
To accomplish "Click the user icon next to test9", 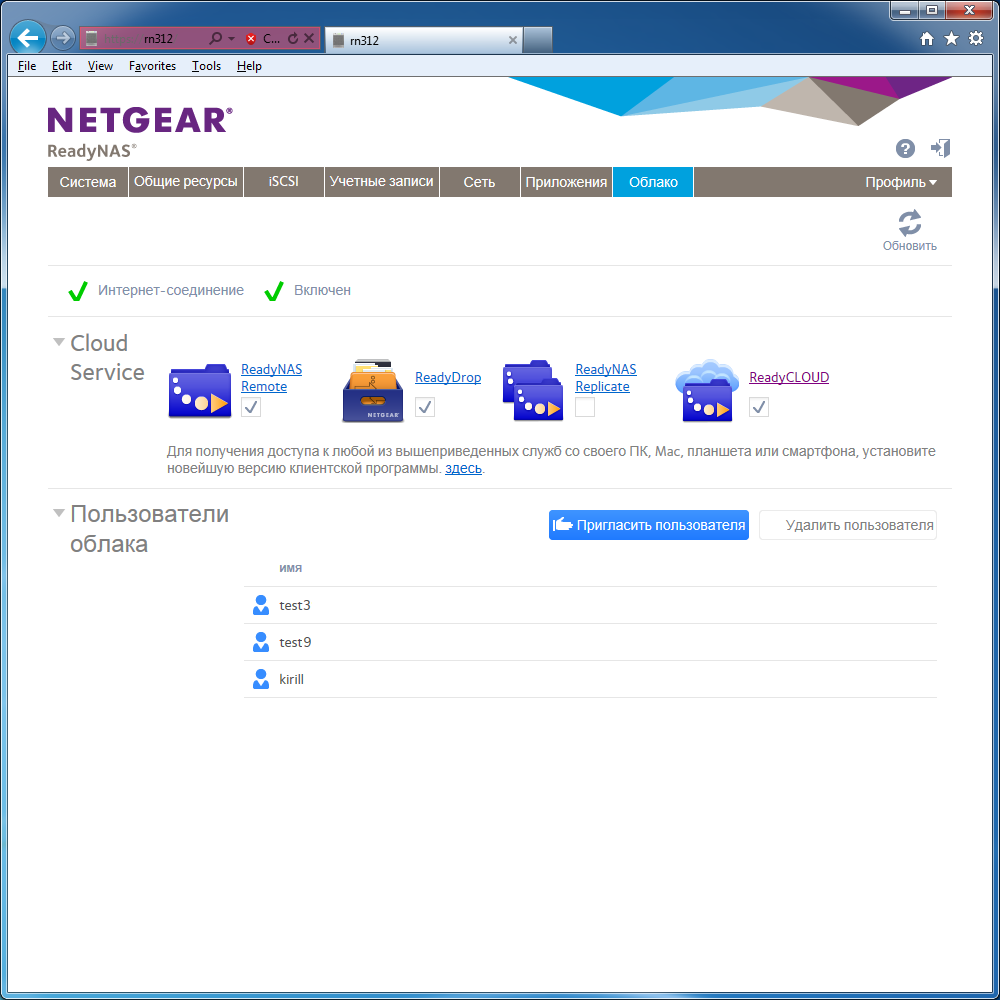I will coord(261,642).
